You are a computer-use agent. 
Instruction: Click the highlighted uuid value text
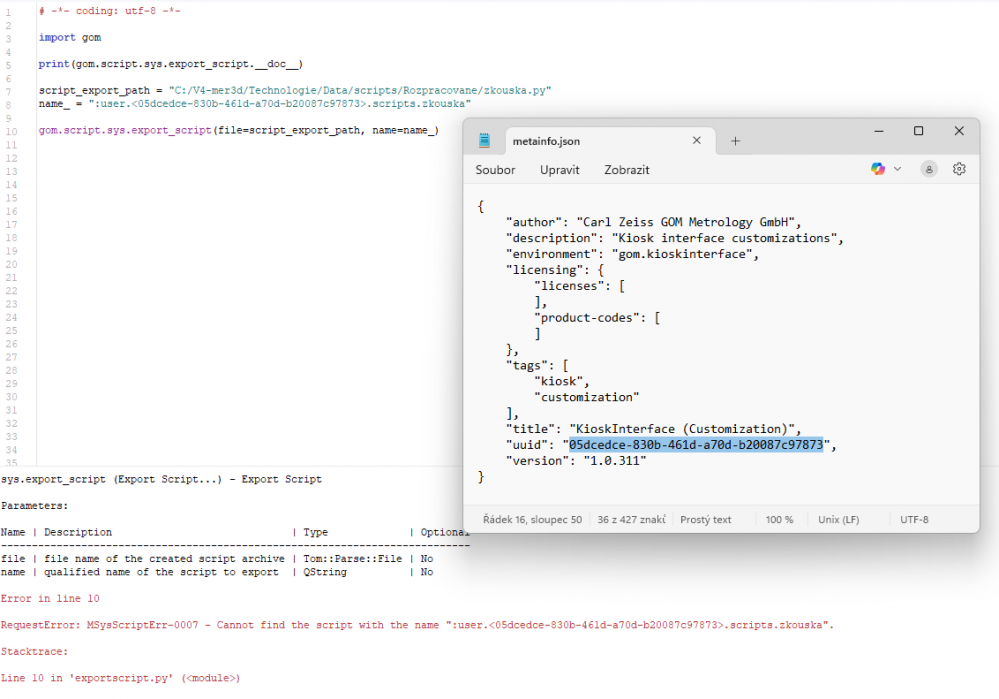[x=696, y=445]
